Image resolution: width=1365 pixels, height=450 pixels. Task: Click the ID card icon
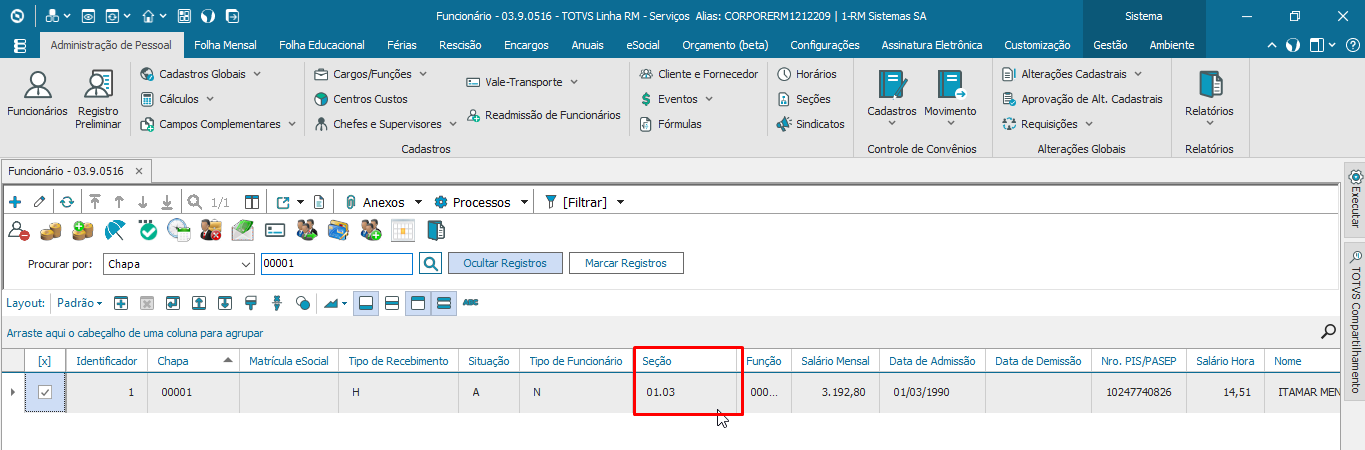(x=275, y=230)
